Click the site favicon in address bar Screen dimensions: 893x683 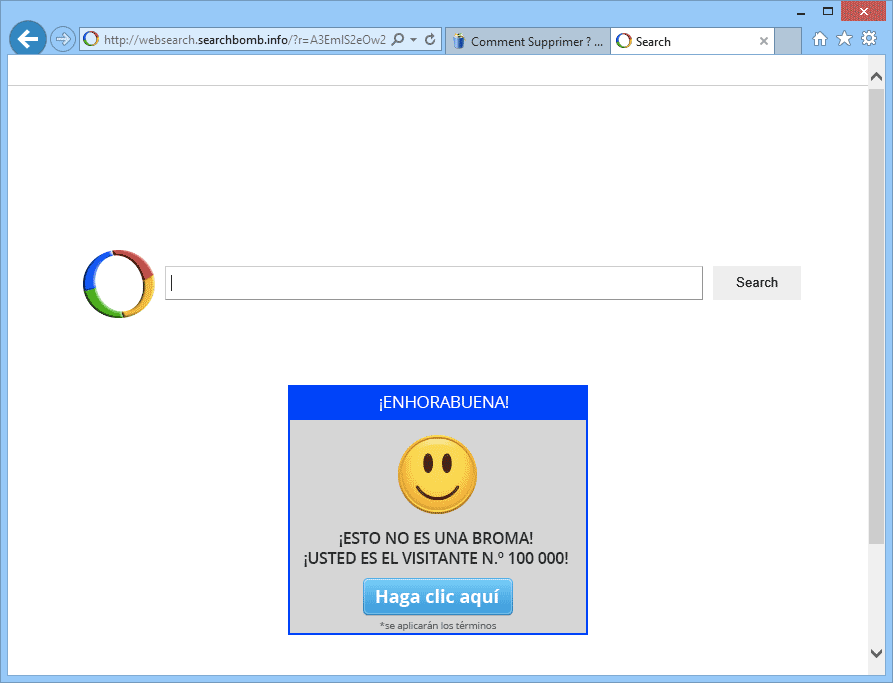(x=91, y=39)
